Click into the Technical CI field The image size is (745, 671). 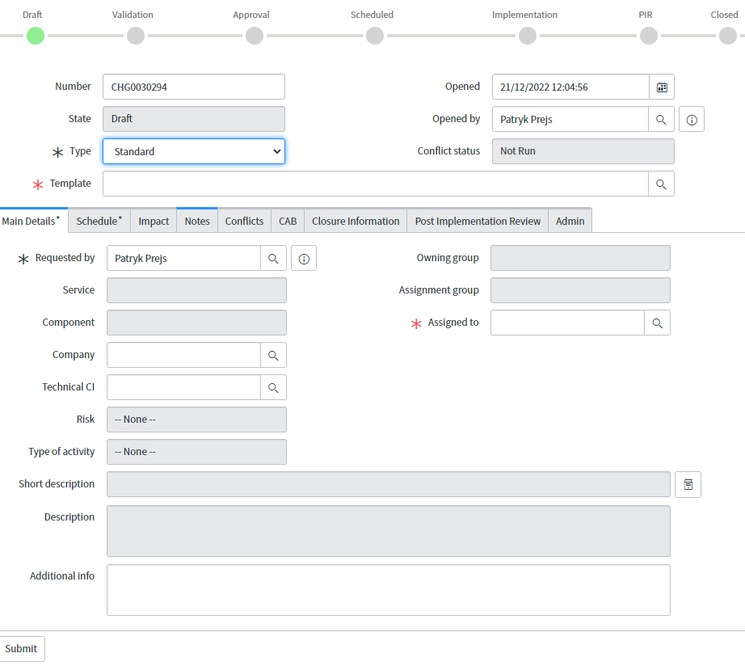click(x=184, y=388)
